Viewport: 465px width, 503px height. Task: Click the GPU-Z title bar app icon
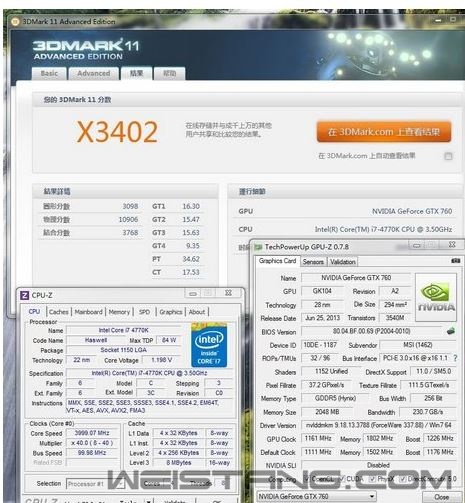tap(258, 247)
